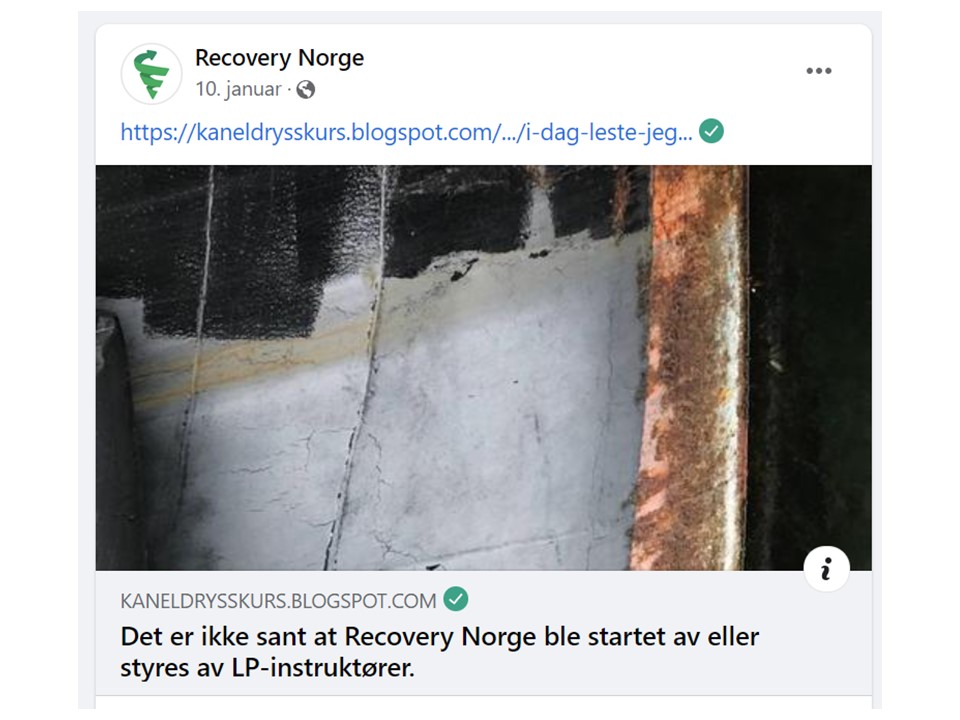Image resolution: width=960 pixels, height=720 pixels.
Task: Click the '10. januar' post timestamp
Action: click(238, 89)
